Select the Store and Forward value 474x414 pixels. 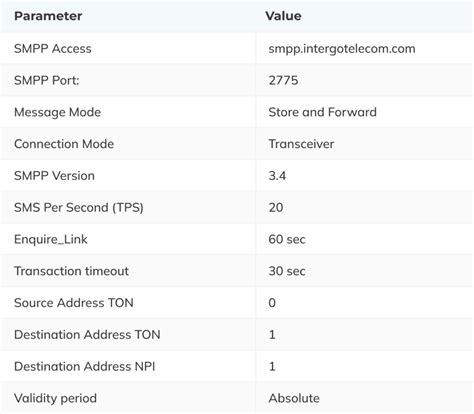coord(323,112)
